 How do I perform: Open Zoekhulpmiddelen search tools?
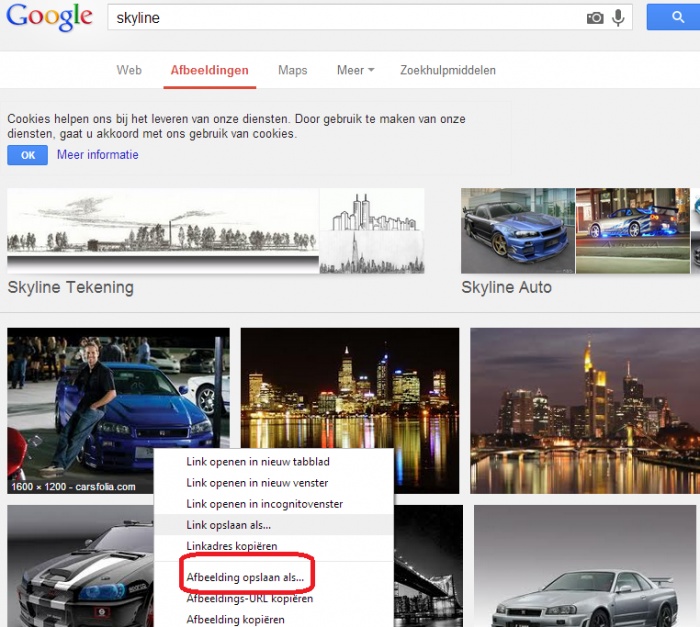pyautogui.click(x=448, y=70)
